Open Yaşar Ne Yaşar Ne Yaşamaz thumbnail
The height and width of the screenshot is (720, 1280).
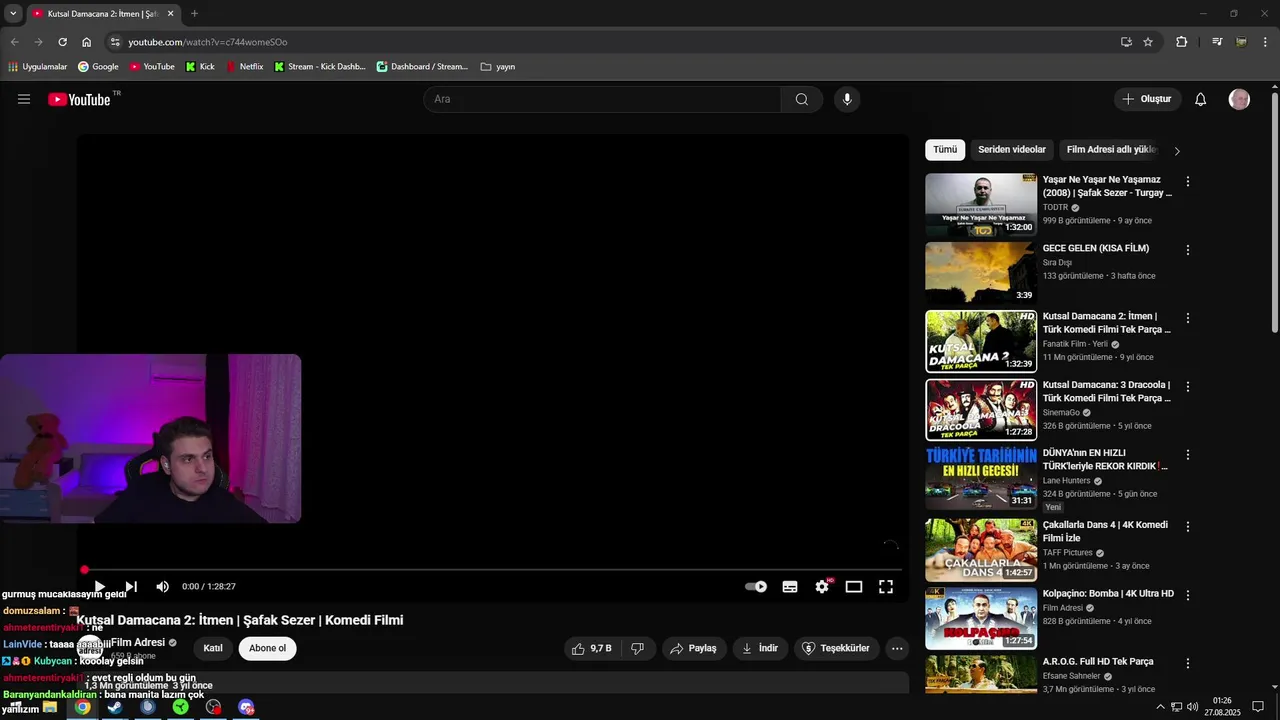[981, 205]
